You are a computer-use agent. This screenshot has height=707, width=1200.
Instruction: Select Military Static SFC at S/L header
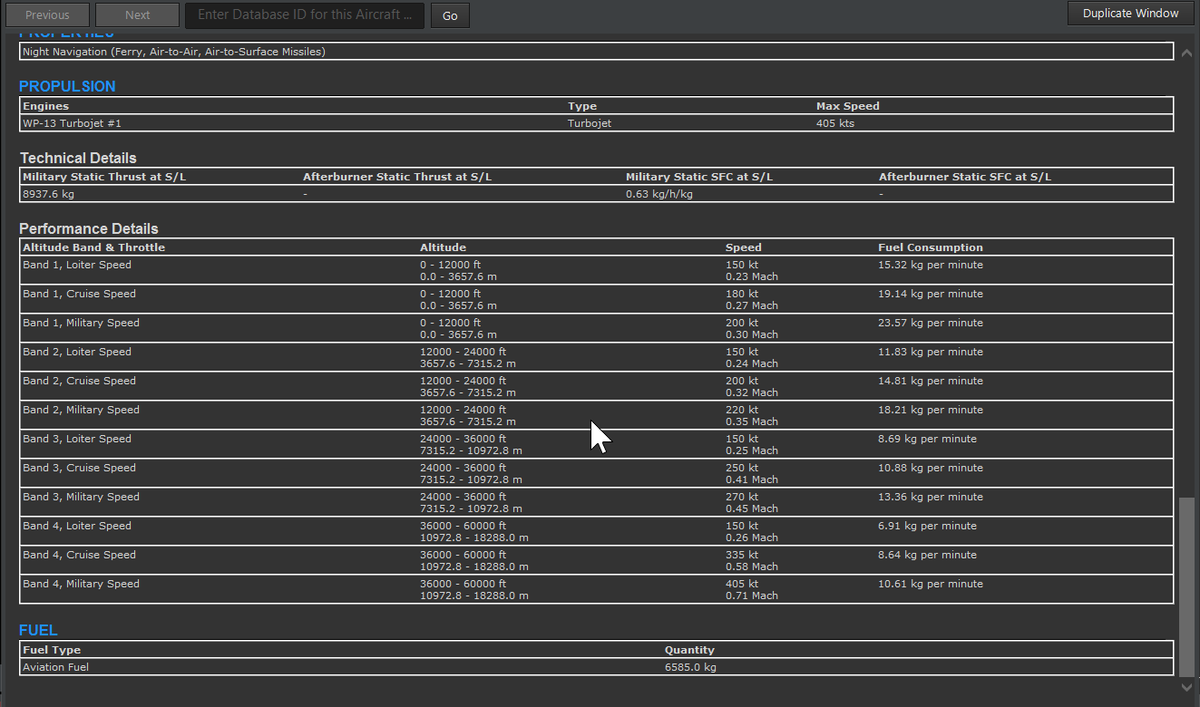pyautogui.click(x=699, y=177)
